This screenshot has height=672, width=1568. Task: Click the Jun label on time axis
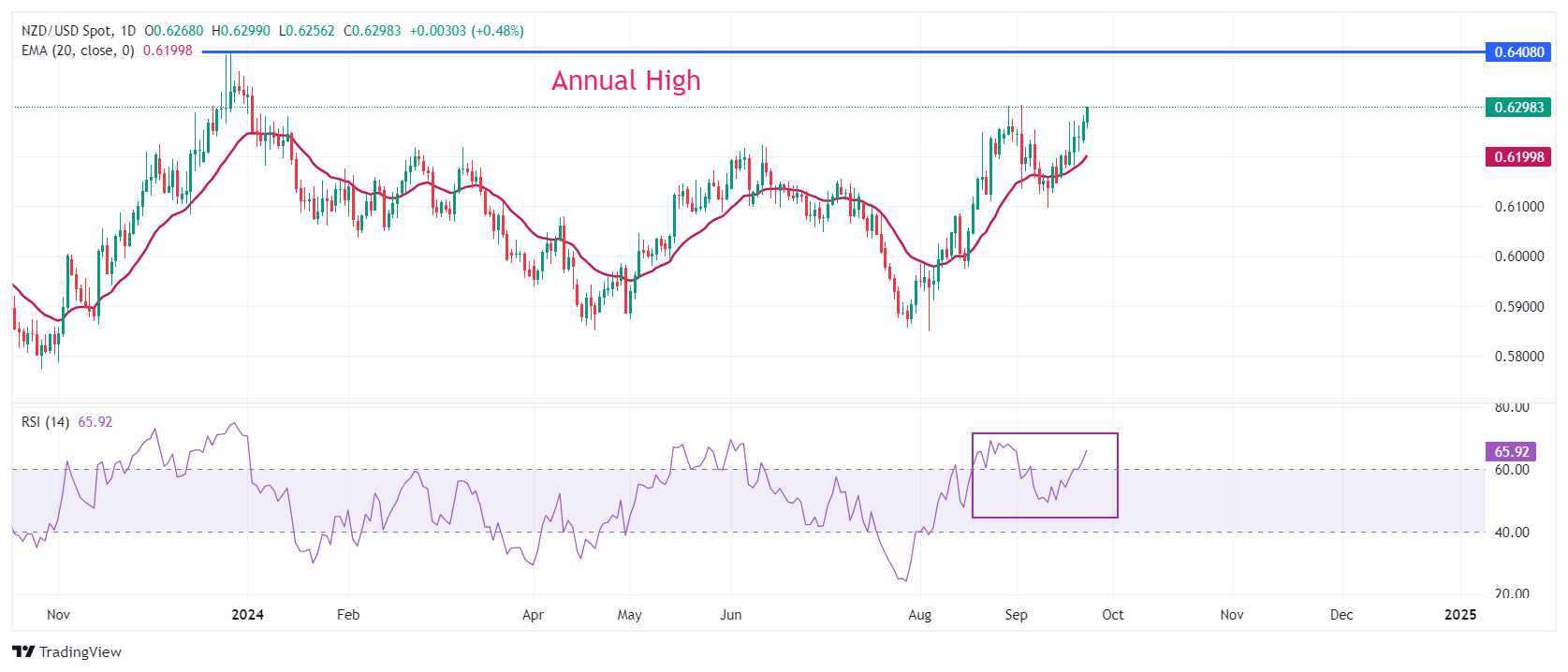pos(731,615)
